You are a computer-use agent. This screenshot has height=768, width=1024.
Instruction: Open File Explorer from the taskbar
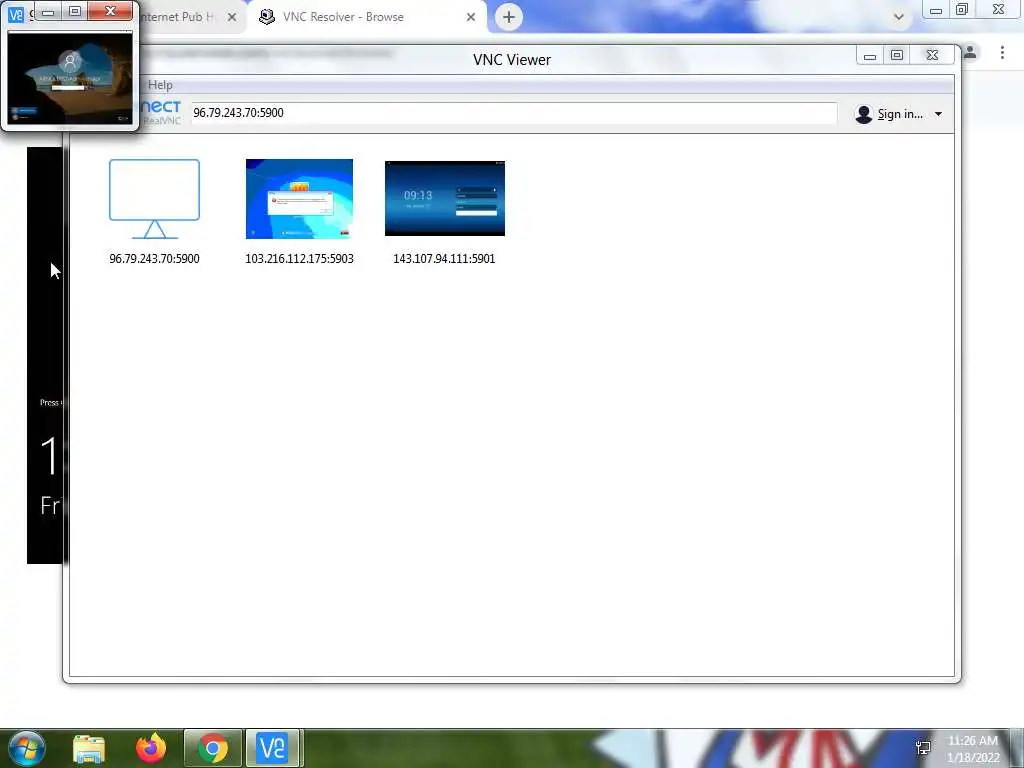click(x=89, y=748)
